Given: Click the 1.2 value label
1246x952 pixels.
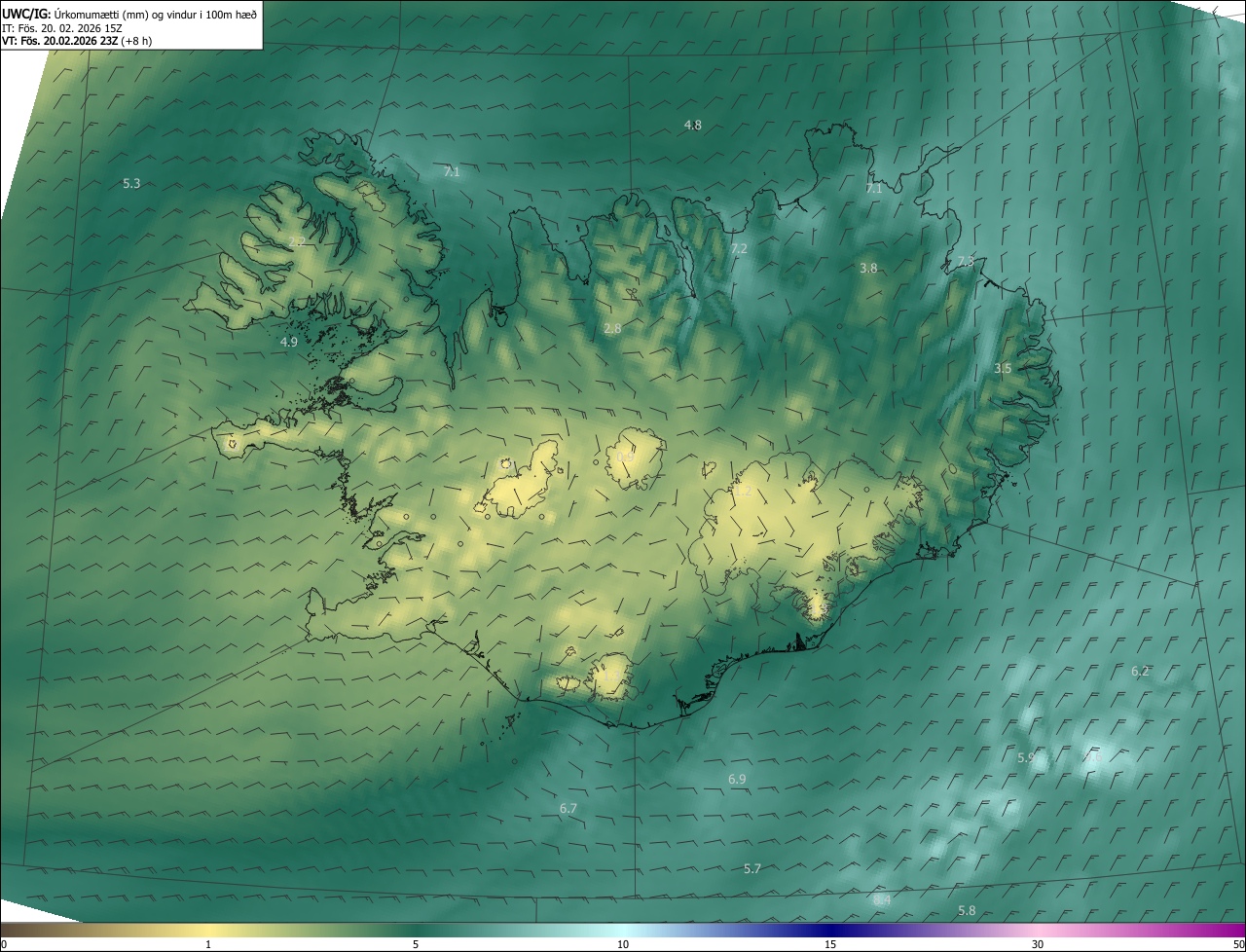Looking at the screenshot, I should click(x=742, y=492).
